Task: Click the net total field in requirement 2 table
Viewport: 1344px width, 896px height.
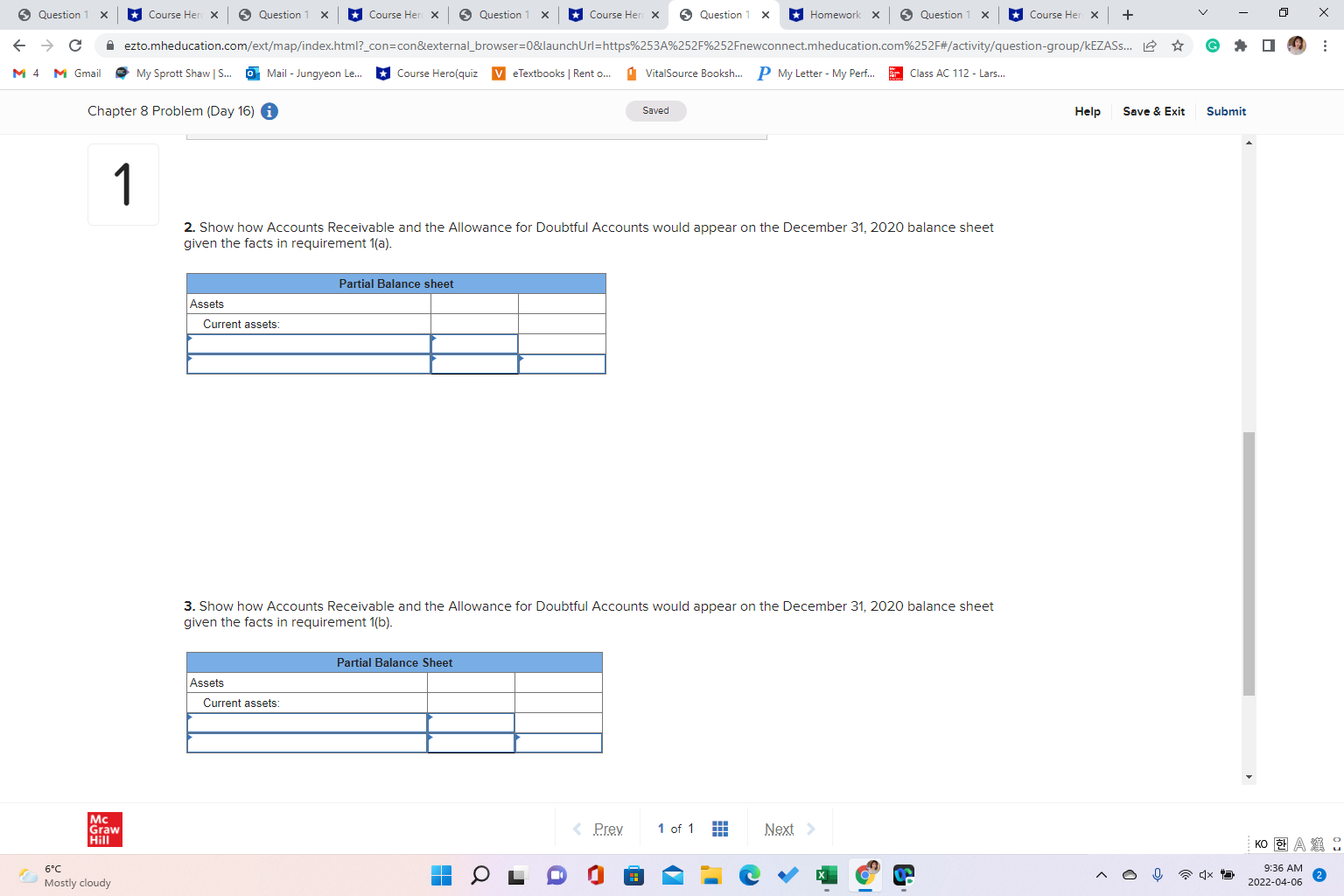Action: coord(562,364)
